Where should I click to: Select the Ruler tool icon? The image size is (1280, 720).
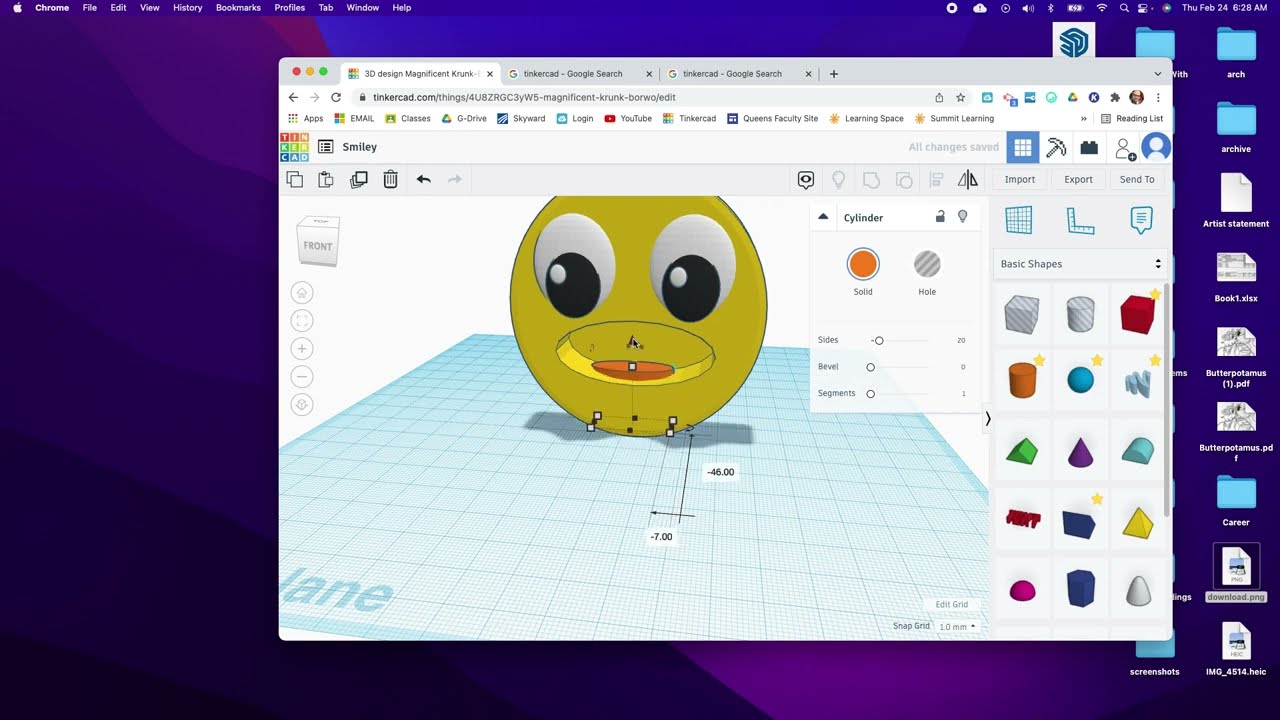coord(1080,220)
